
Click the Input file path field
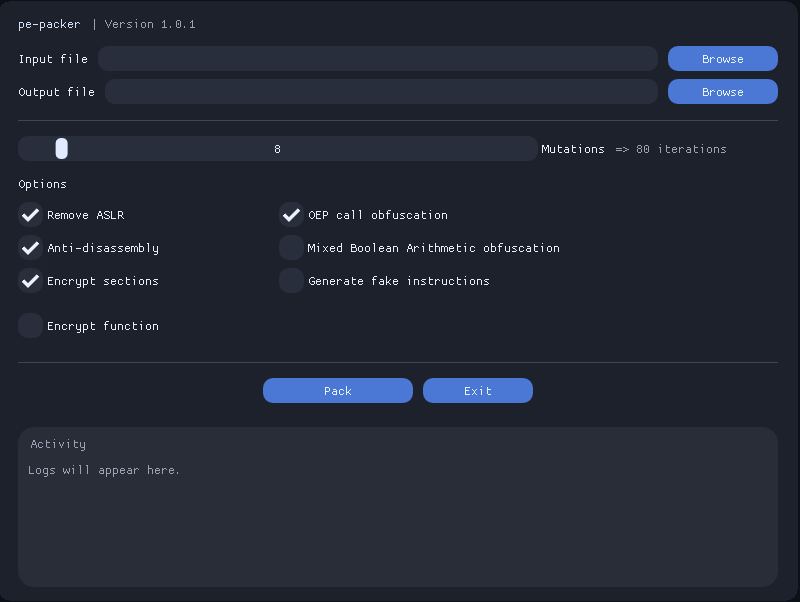click(x=377, y=59)
